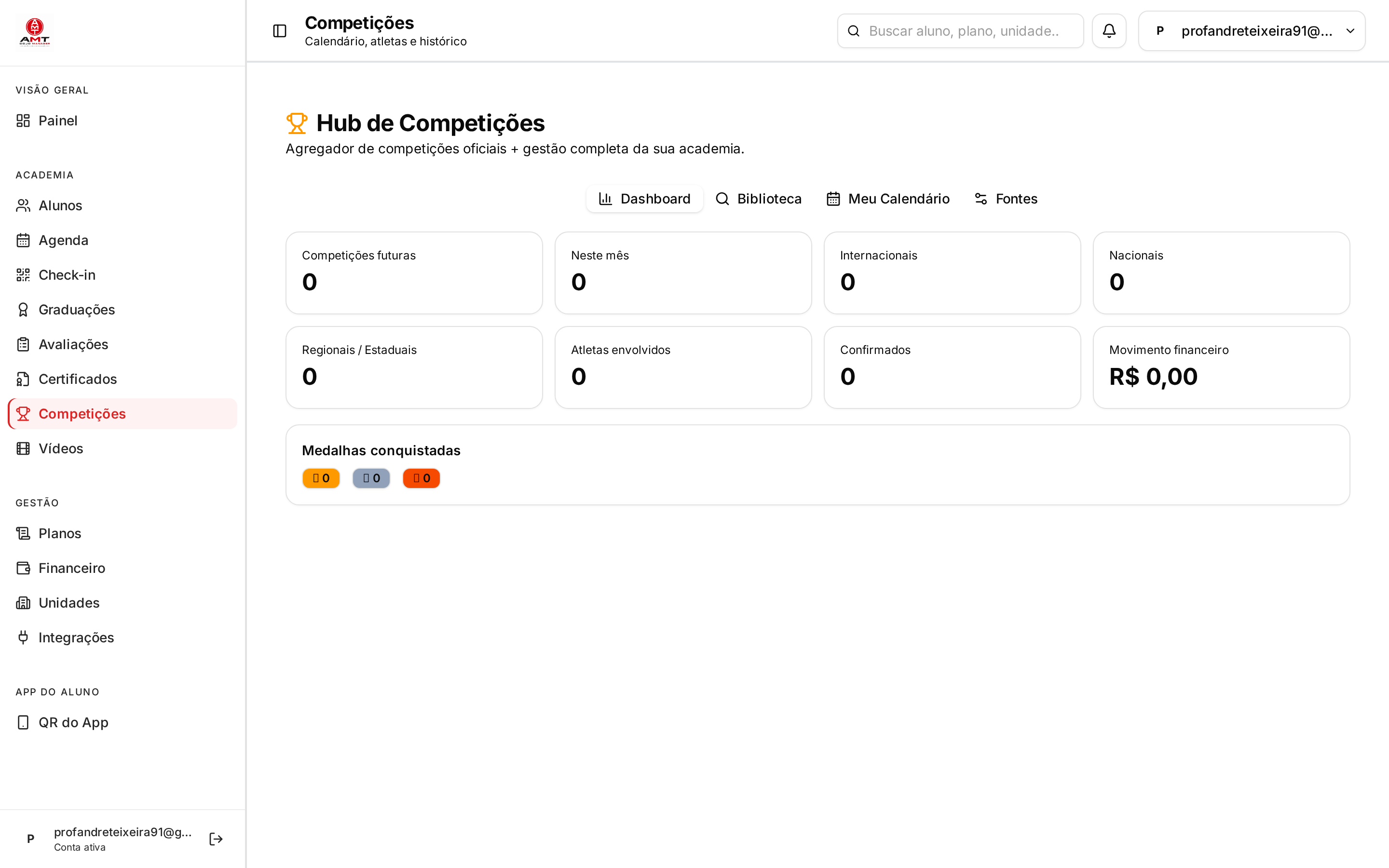Click the Medalhas conquistadas heading

tap(381, 451)
